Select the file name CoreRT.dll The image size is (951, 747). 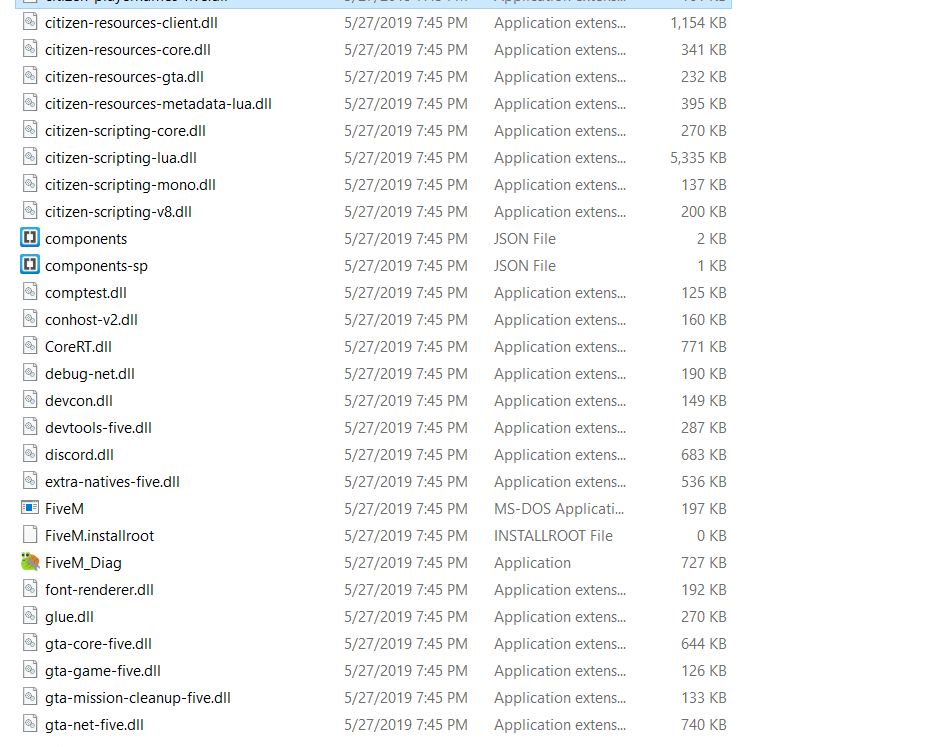pos(78,347)
